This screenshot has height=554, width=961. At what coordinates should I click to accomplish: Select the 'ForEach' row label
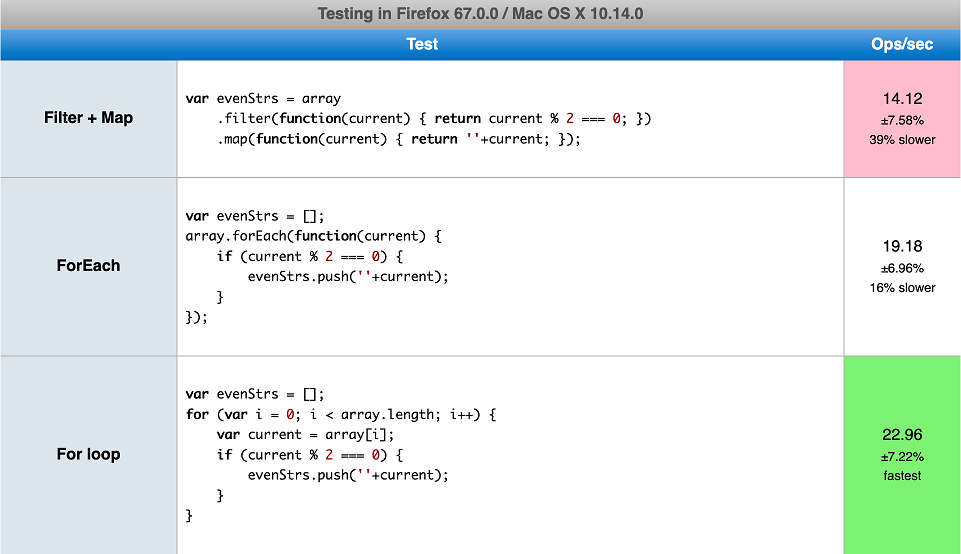pos(88,266)
